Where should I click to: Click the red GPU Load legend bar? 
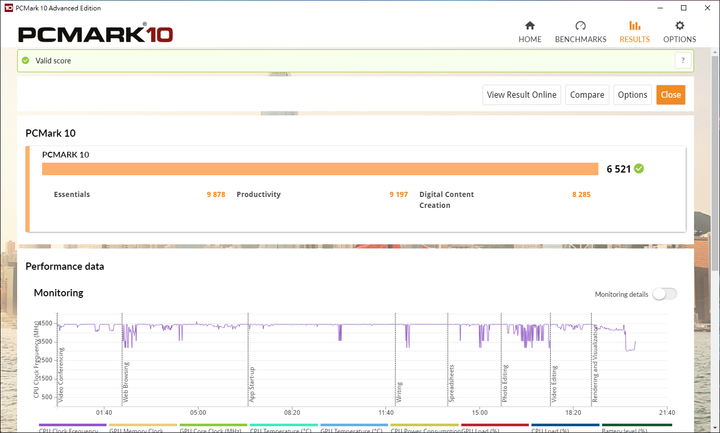[495, 425]
